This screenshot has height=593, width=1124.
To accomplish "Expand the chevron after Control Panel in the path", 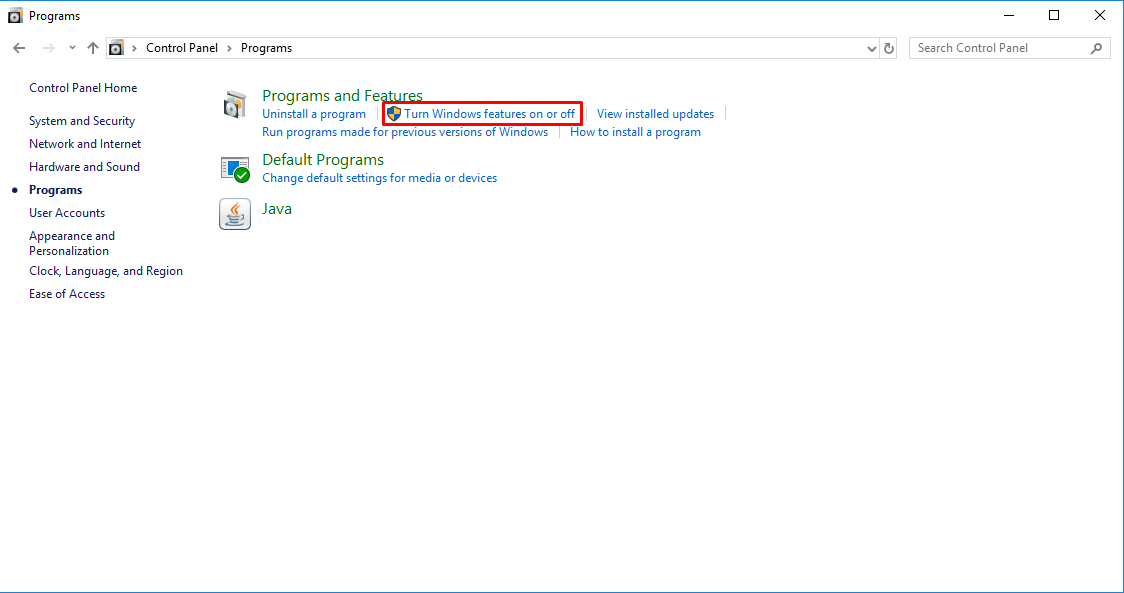I will tap(229, 48).
